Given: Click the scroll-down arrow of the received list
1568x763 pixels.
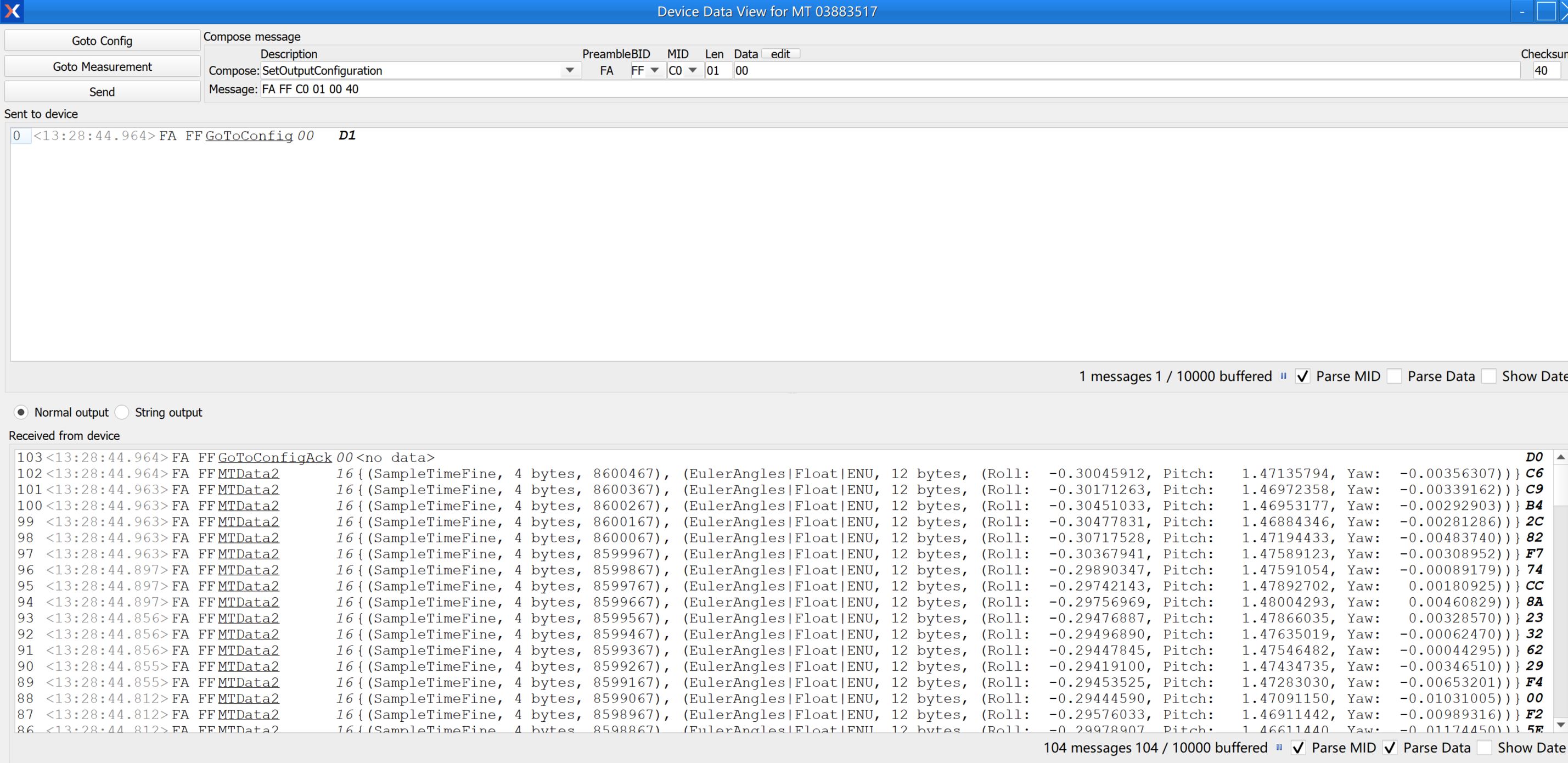Looking at the screenshot, I should point(1560,725).
